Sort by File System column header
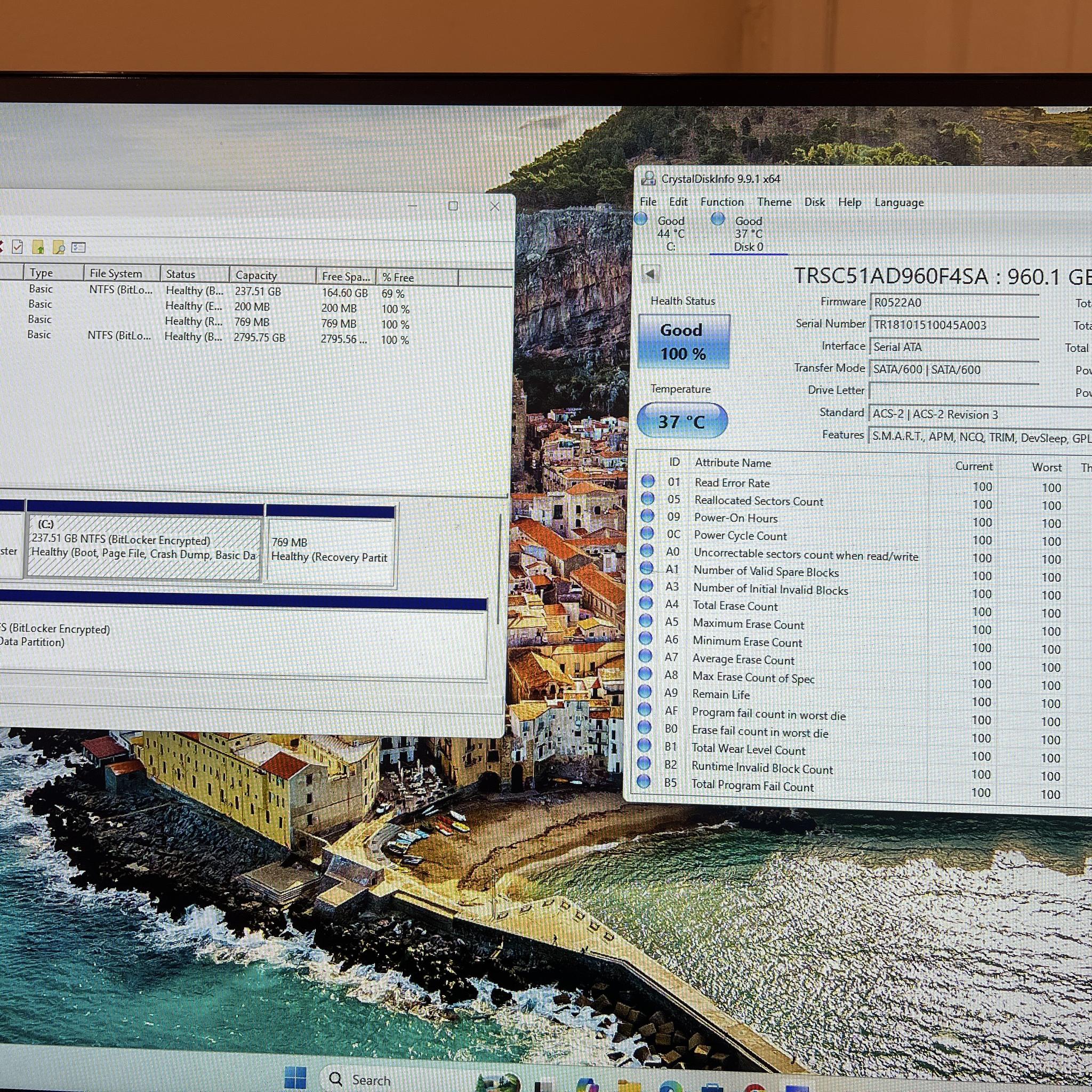The image size is (1092, 1092). [122, 273]
